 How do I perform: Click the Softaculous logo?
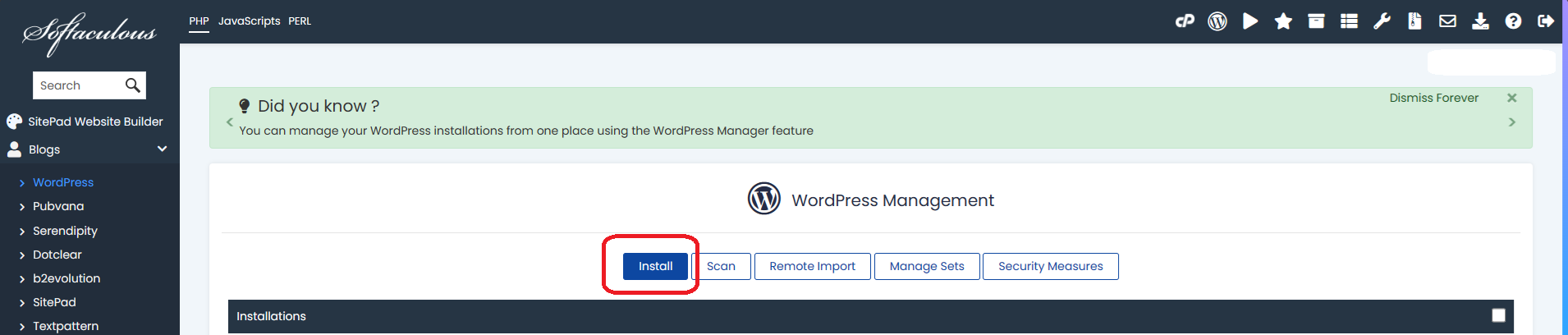[89, 34]
